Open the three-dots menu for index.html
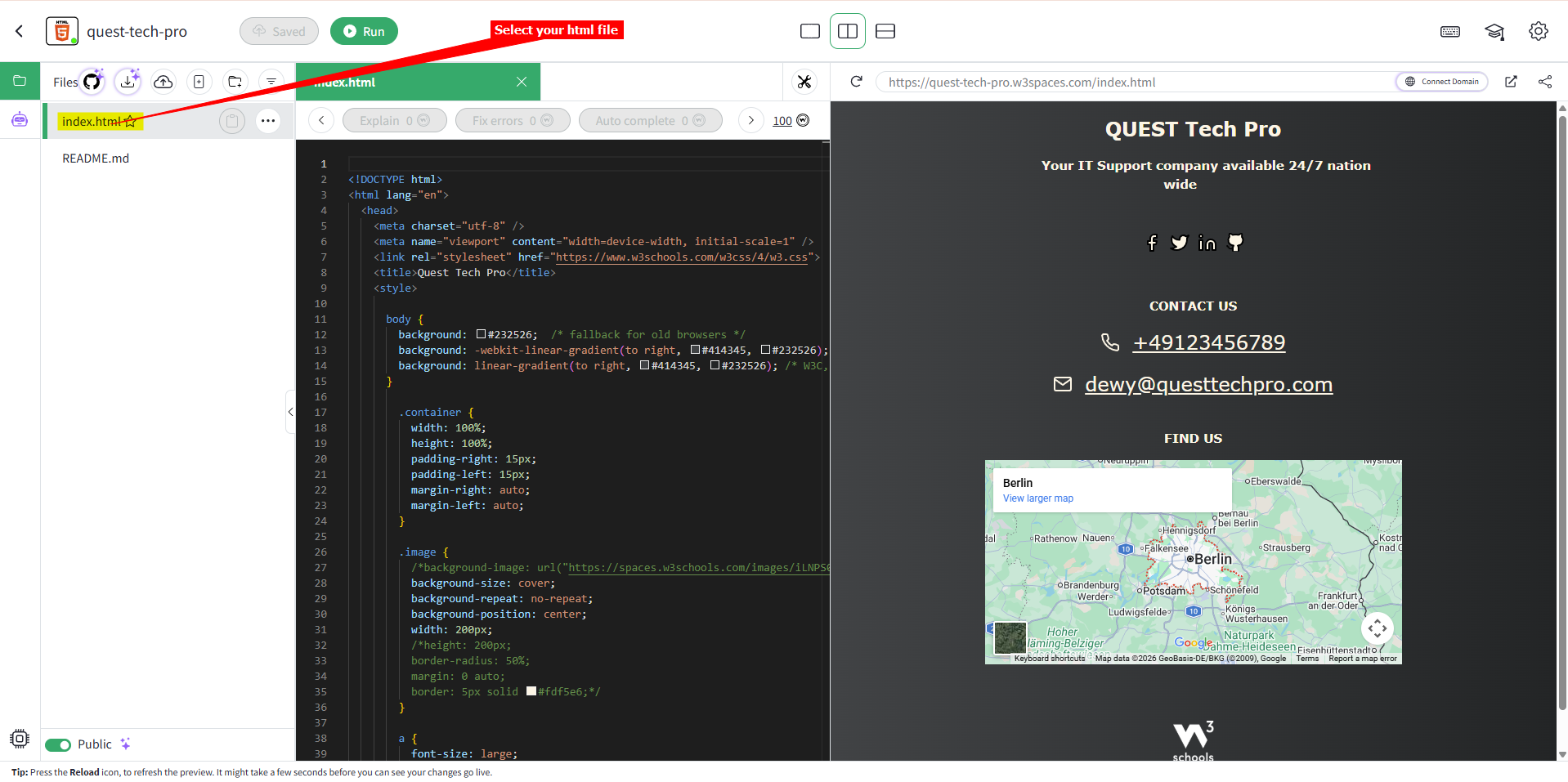 click(268, 121)
